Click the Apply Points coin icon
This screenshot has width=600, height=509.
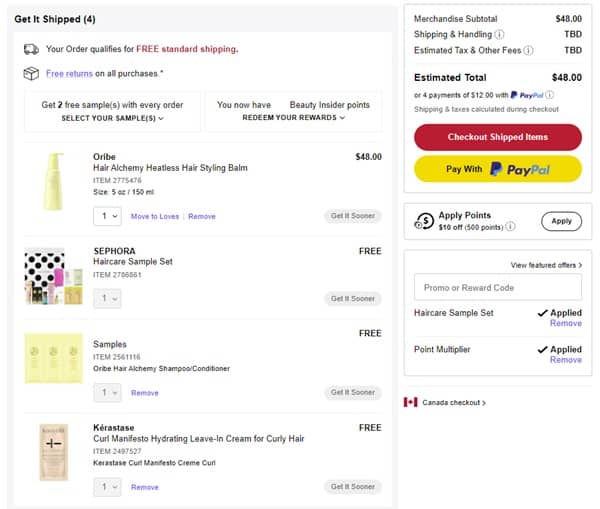click(424, 221)
